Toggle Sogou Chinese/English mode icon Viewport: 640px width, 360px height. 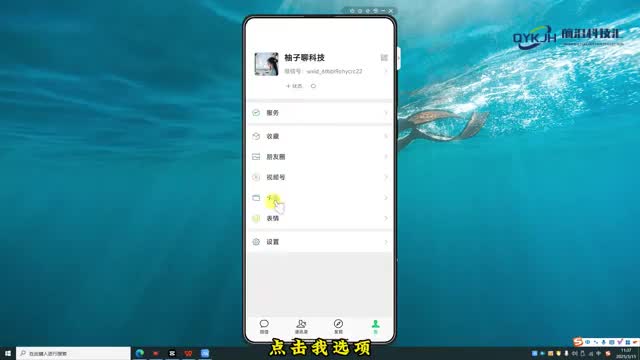(588, 342)
